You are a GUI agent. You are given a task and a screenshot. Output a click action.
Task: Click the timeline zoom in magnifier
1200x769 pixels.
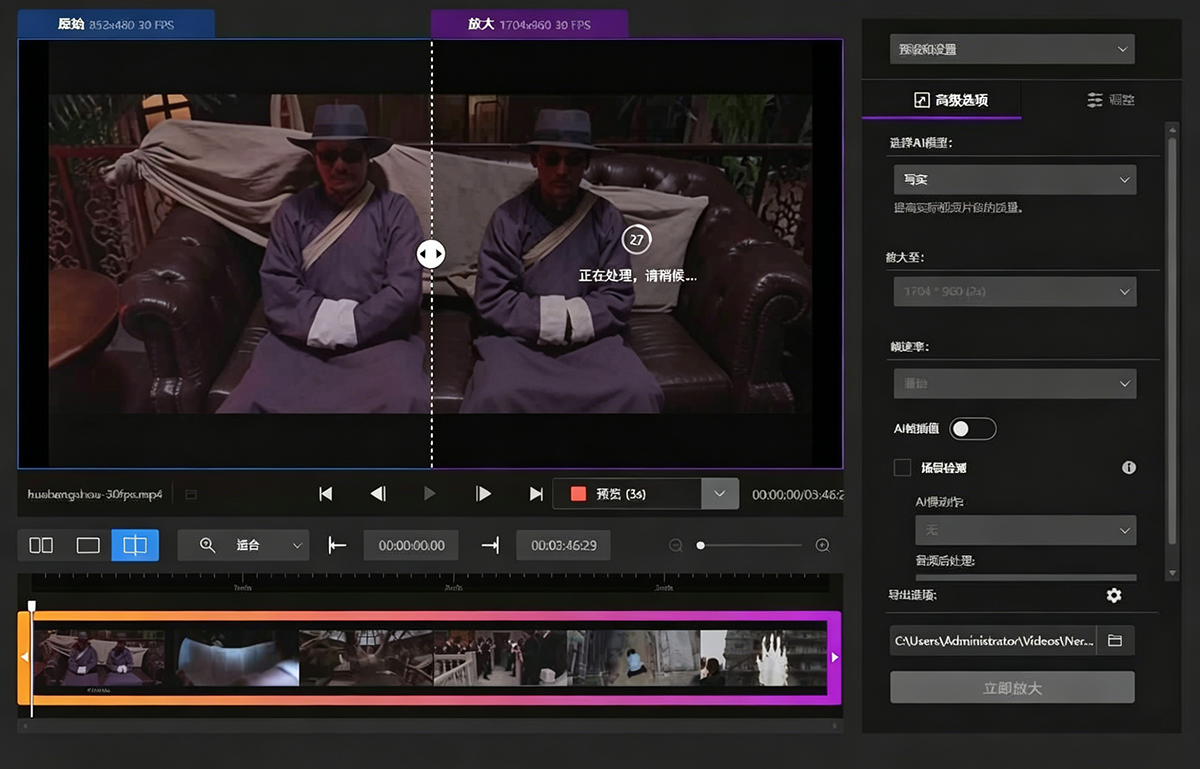(823, 545)
